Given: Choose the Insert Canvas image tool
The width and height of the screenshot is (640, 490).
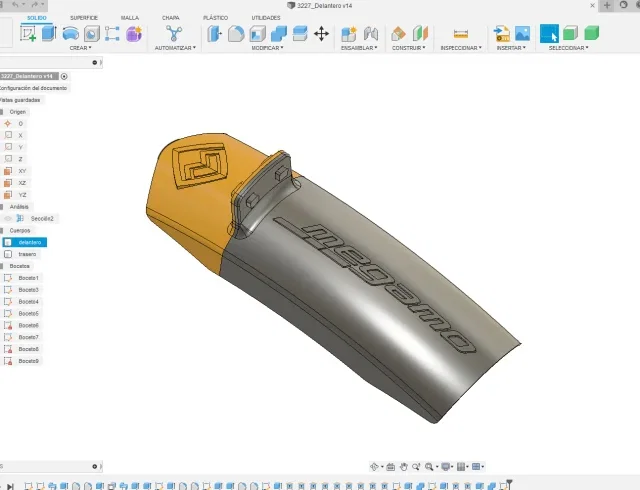Looking at the screenshot, I should [x=522, y=33].
